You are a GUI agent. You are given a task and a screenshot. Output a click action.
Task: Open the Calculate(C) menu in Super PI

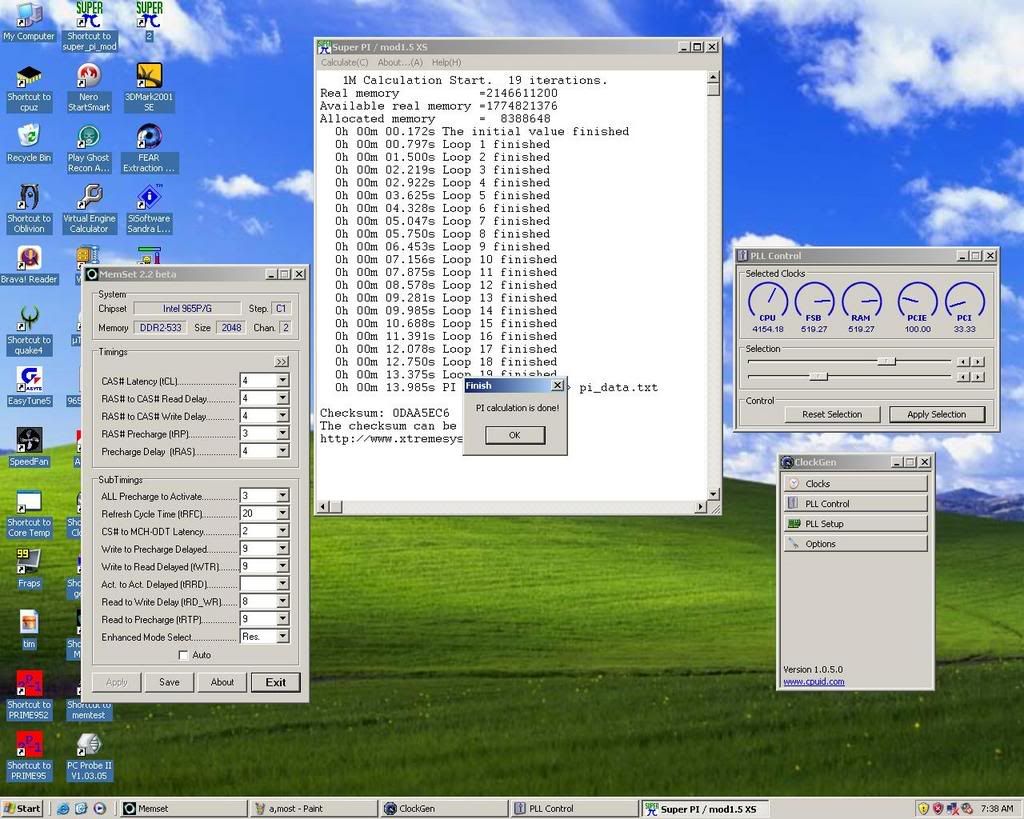tap(344, 62)
